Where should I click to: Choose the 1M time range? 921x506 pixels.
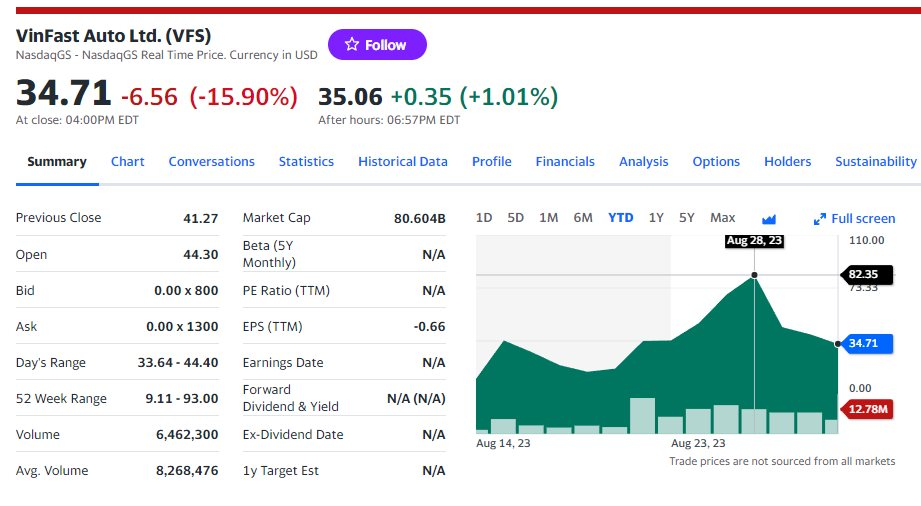click(x=548, y=218)
